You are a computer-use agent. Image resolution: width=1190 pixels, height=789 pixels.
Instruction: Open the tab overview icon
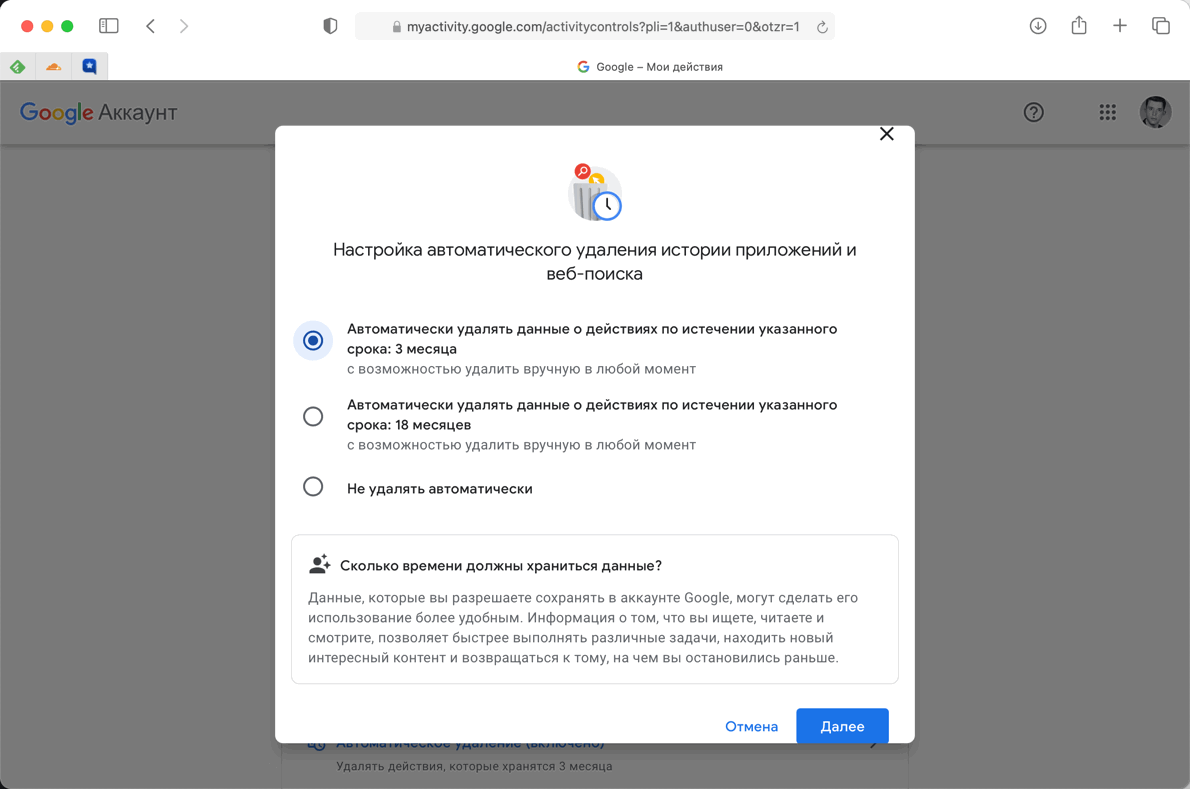click(x=1161, y=25)
